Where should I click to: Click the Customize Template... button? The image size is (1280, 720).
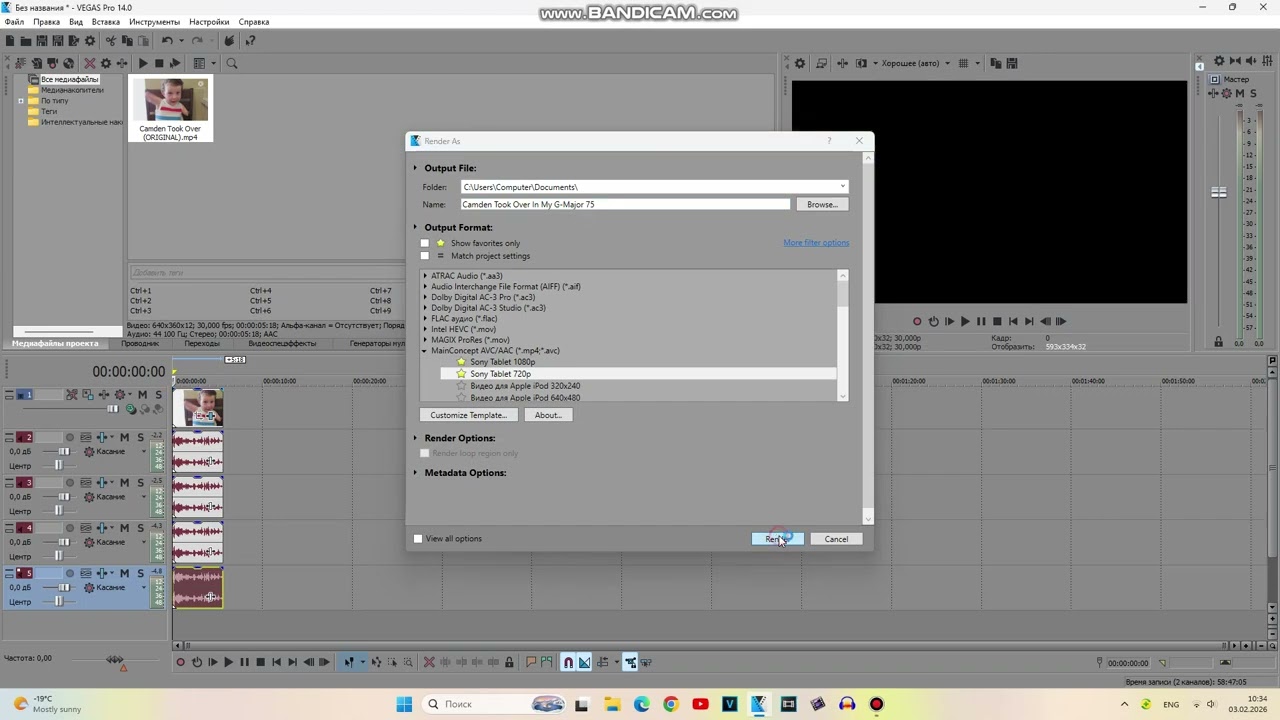(468, 415)
